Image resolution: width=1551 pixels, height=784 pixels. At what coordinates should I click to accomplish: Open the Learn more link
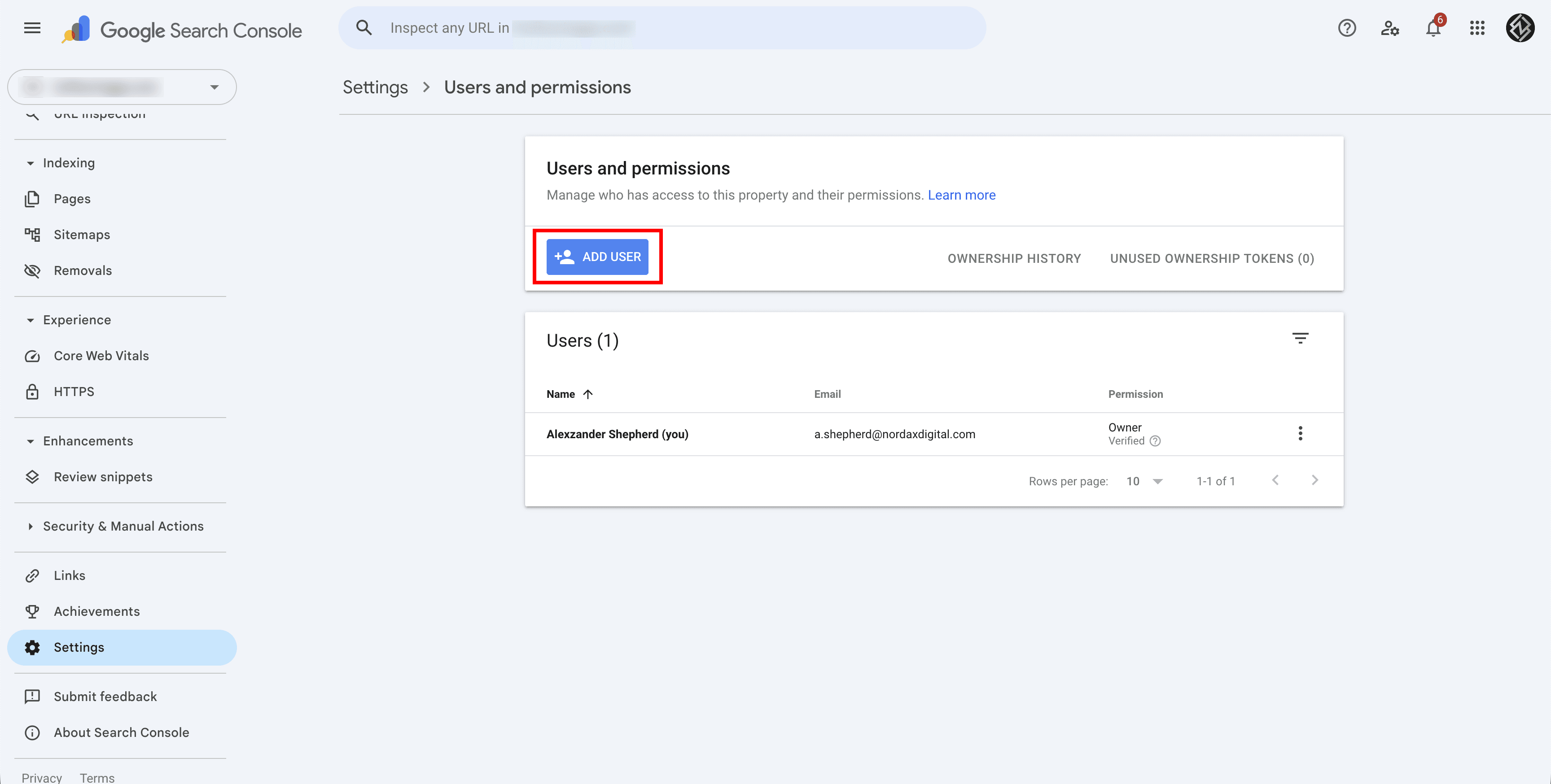tap(962, 195)
